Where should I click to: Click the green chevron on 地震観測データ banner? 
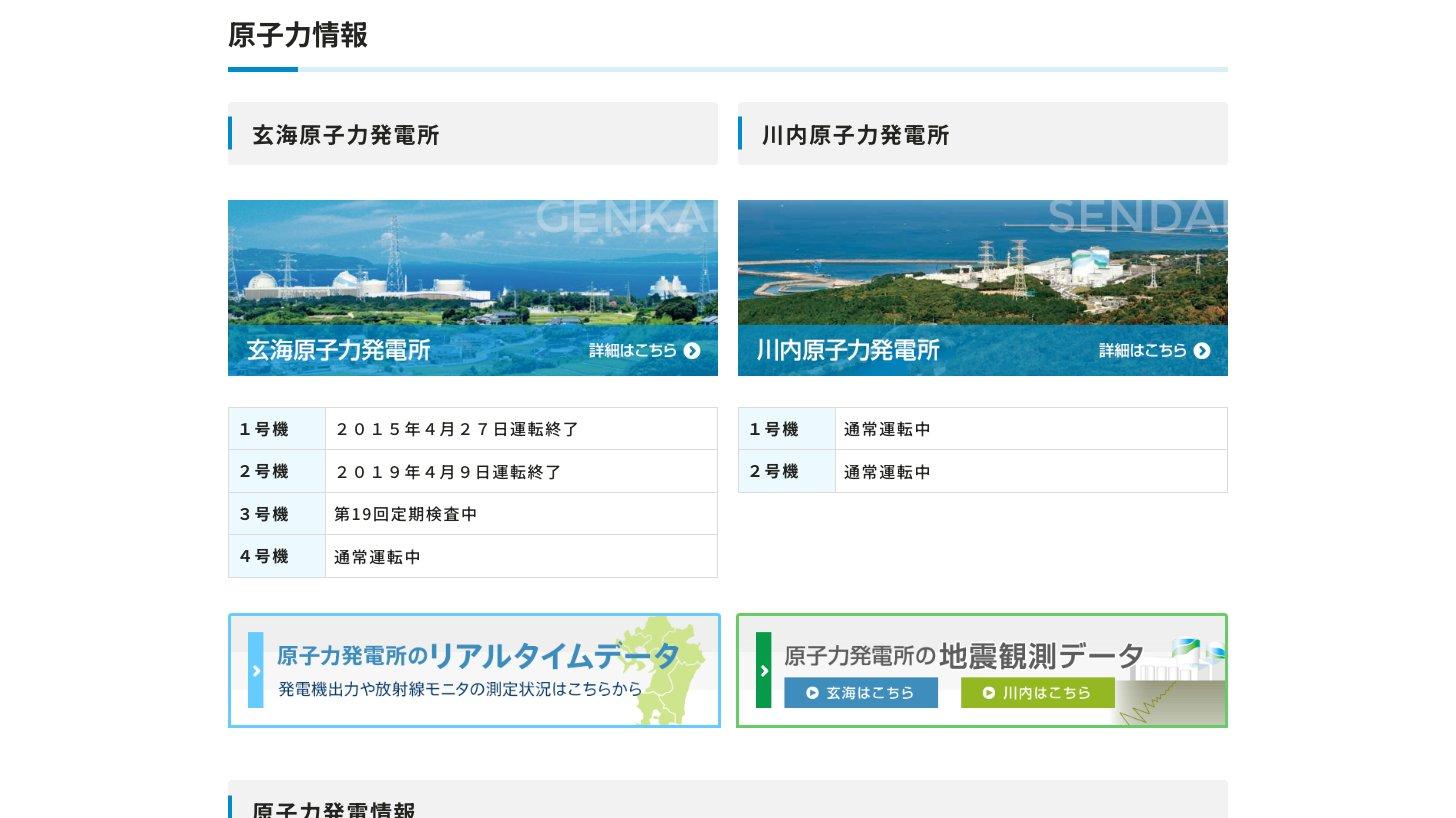764,670
